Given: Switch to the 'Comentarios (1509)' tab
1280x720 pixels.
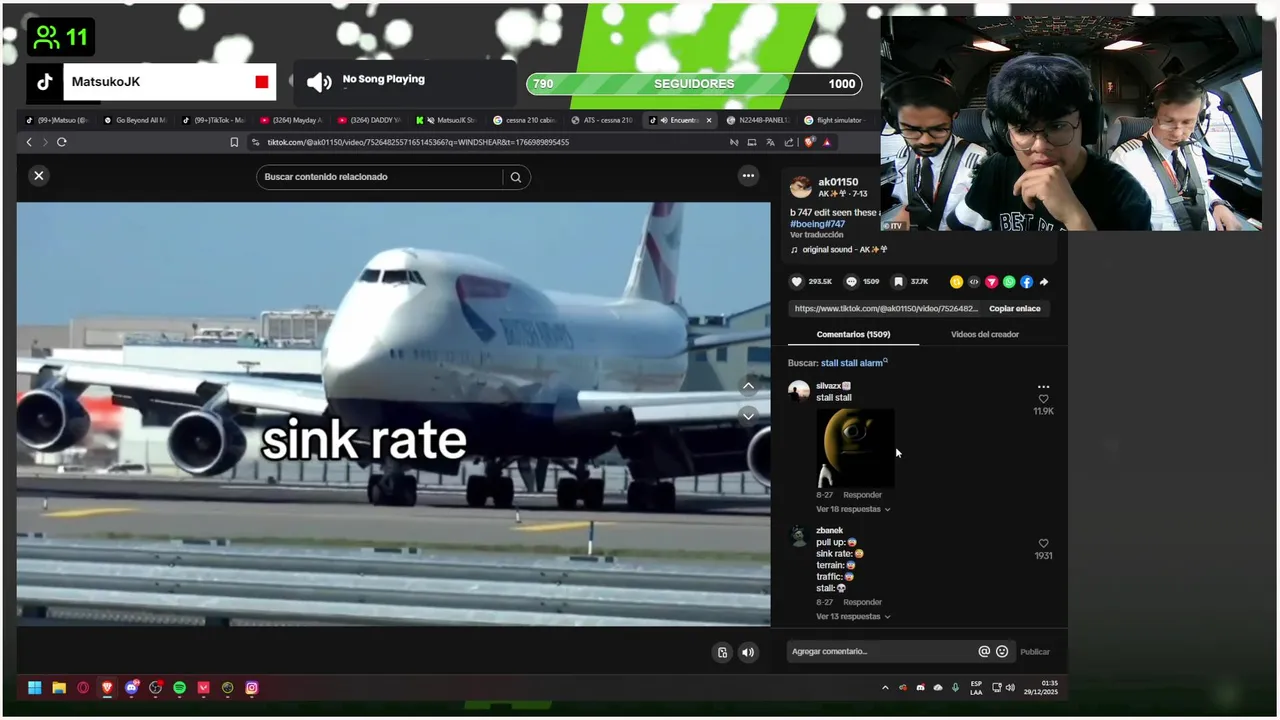Looking at the screenshot, I should (x=853, y=334).
